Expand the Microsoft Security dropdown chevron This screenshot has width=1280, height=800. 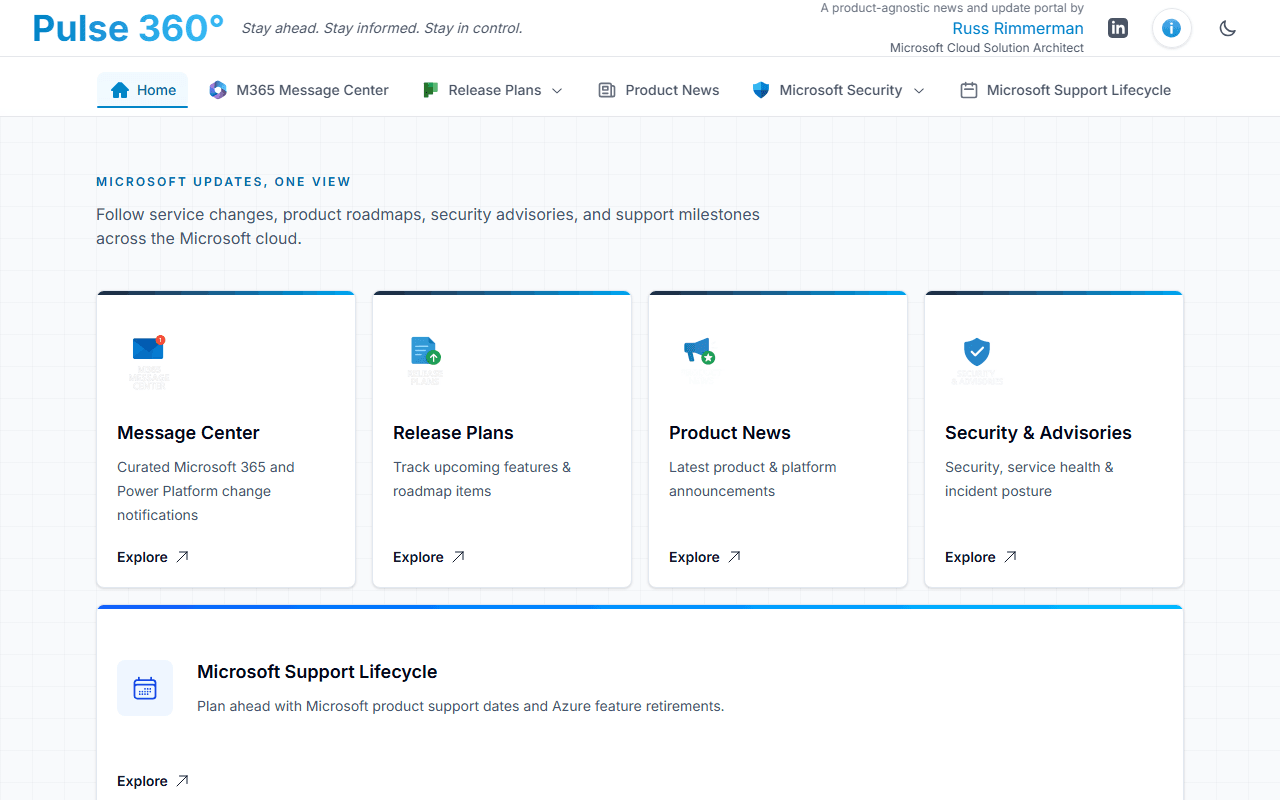[x=919, y=90]
